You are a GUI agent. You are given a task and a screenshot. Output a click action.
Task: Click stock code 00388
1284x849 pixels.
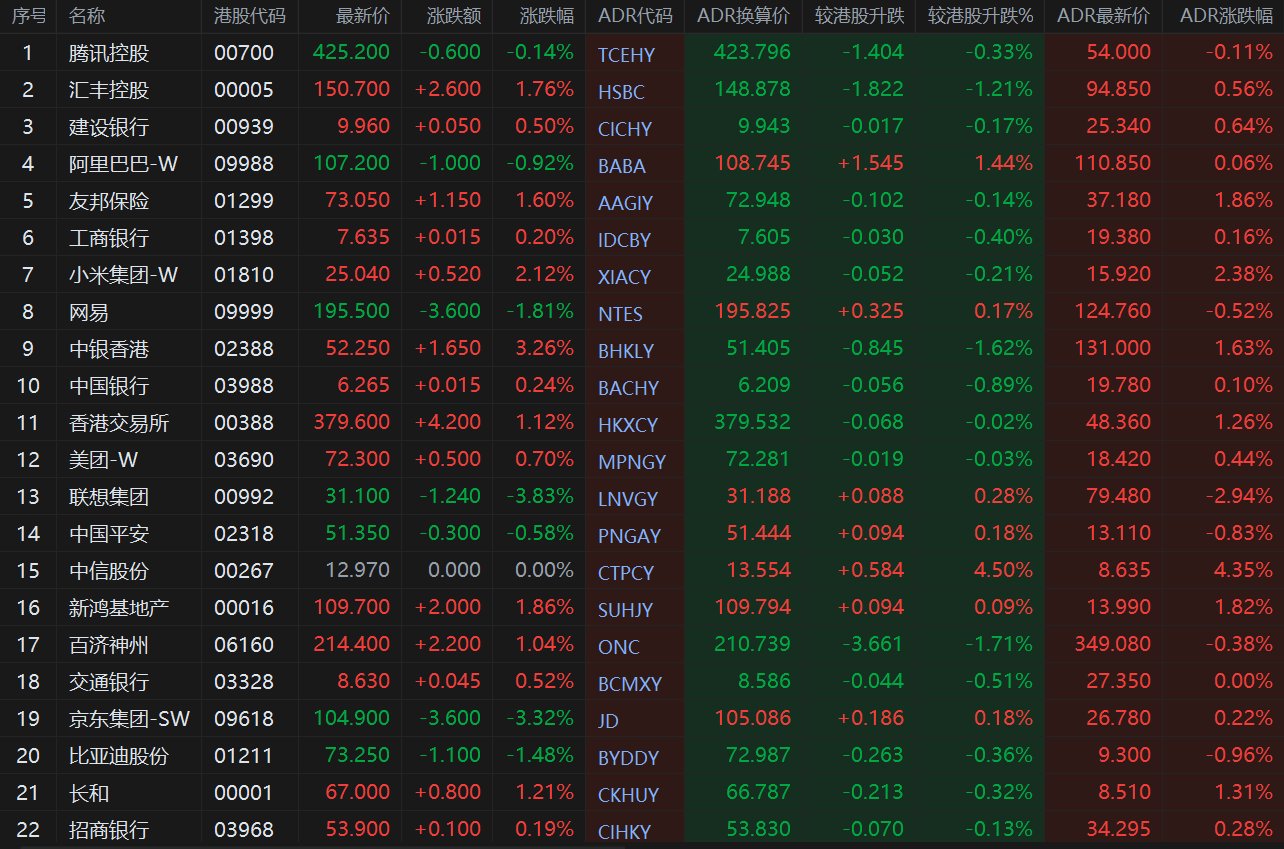[243, 423]
